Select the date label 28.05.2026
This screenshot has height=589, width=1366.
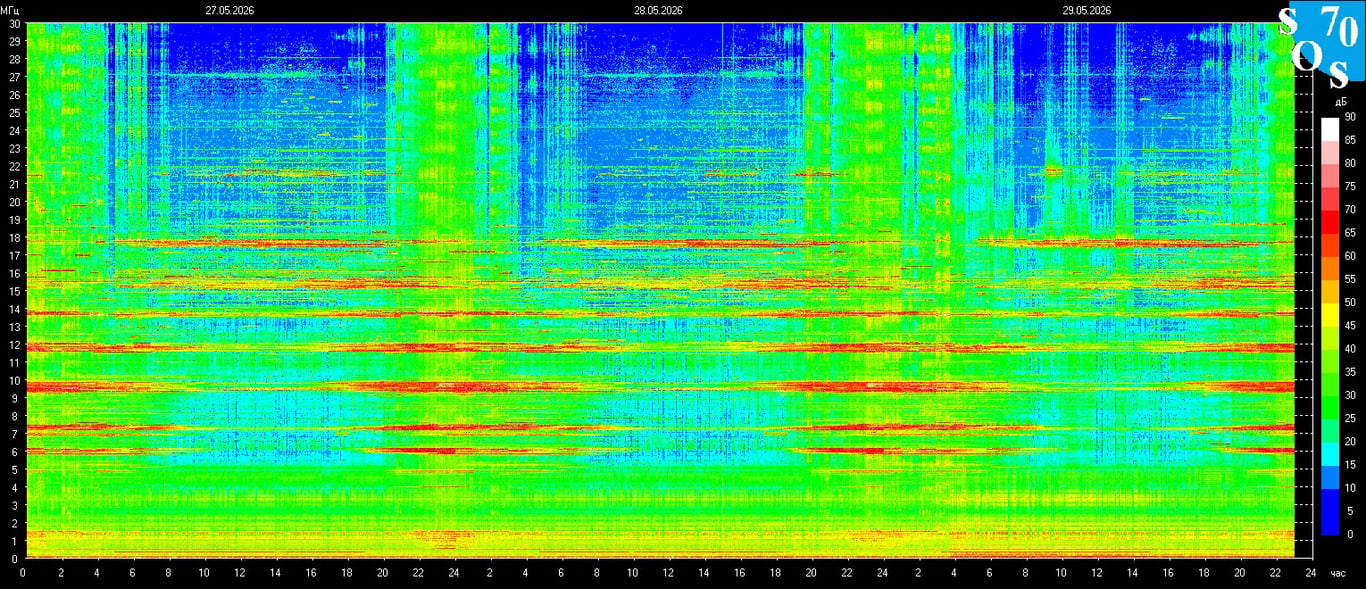point(658,10)
